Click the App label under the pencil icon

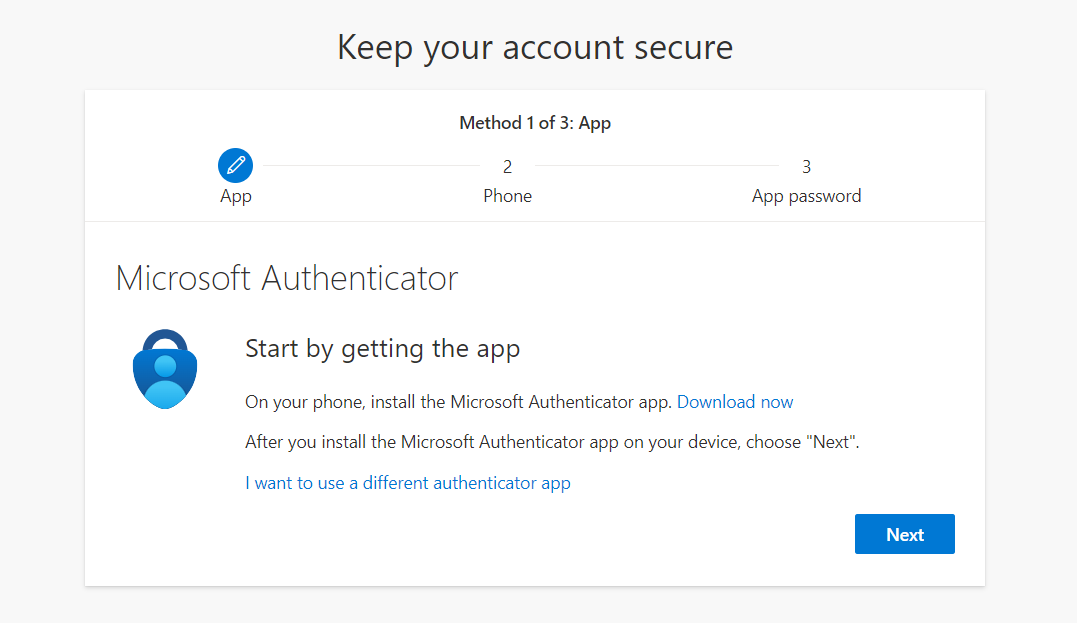tap(235, 195)
